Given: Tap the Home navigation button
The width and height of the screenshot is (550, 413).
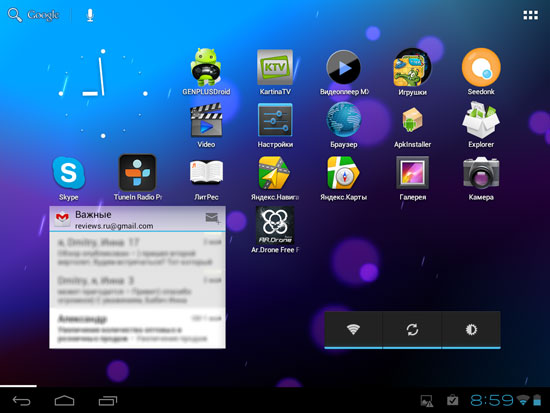Looking at the screenshot, I should [x=64, y=400].
